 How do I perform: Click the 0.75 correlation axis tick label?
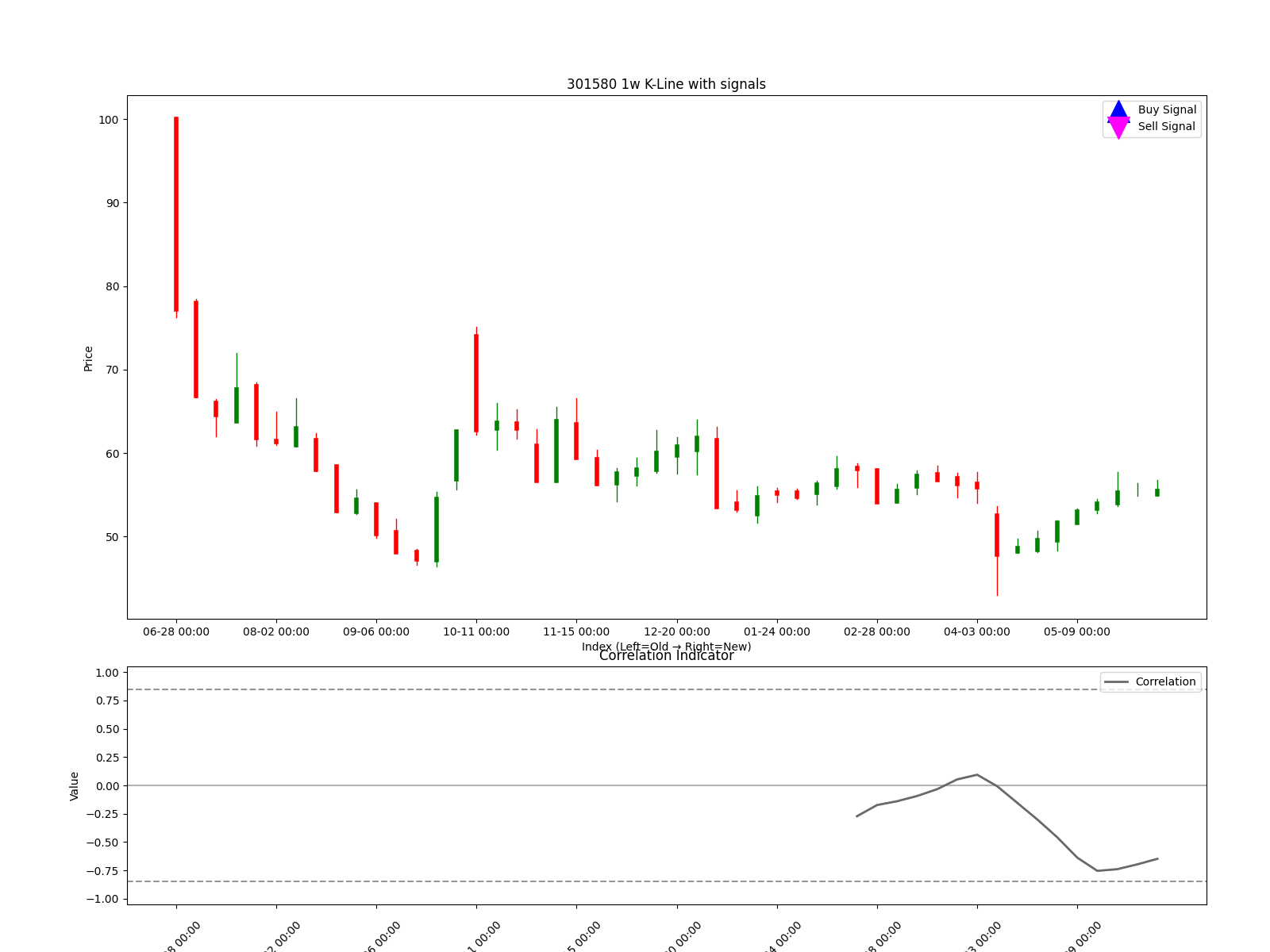[x=107, y=701]
